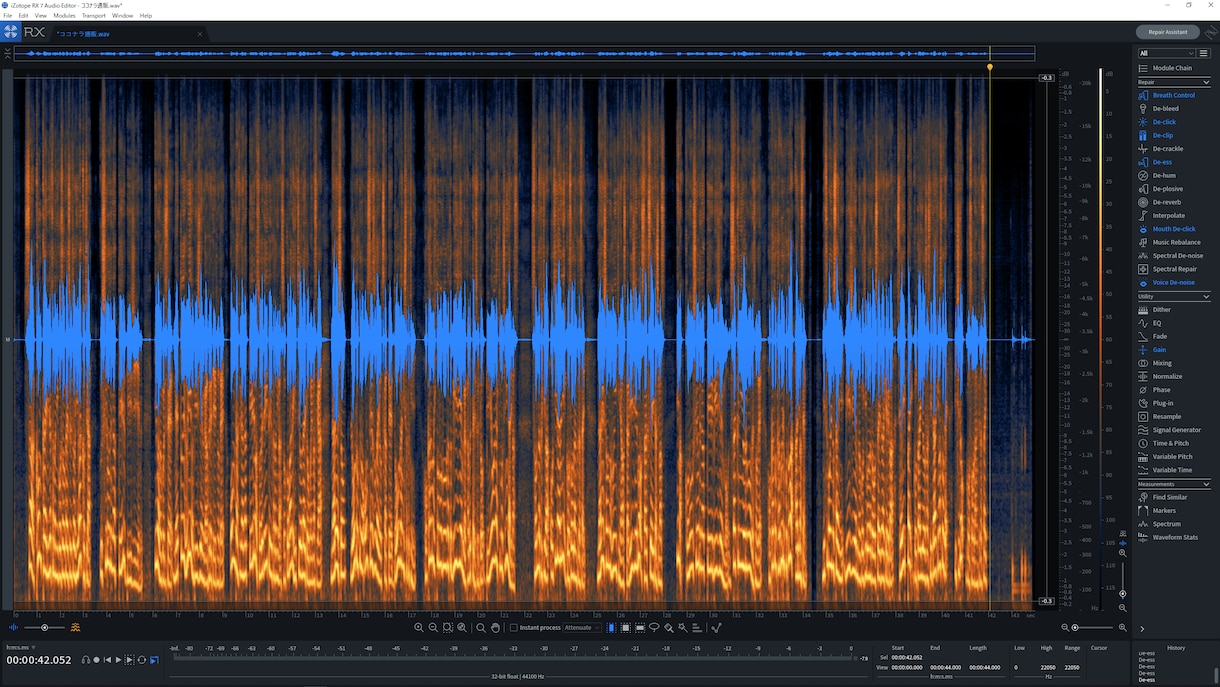Toggle the frequency selection tool
Screen dimensions: 1220x687
[x=640, y=628]
